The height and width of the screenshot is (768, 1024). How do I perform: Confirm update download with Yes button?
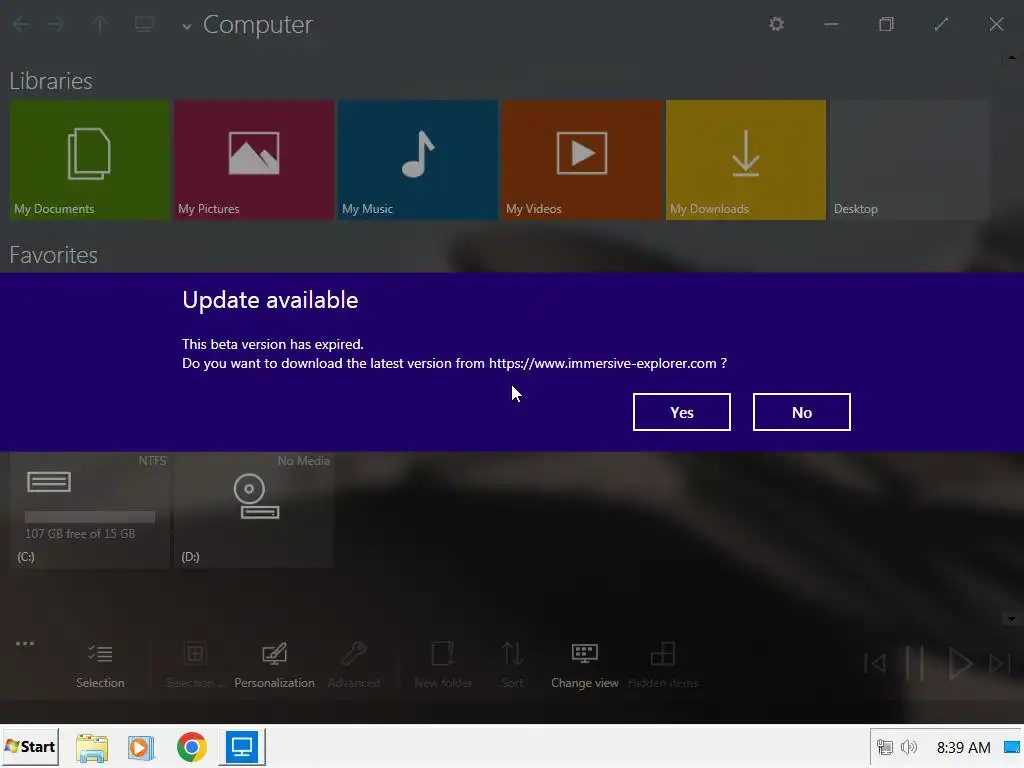681,412
